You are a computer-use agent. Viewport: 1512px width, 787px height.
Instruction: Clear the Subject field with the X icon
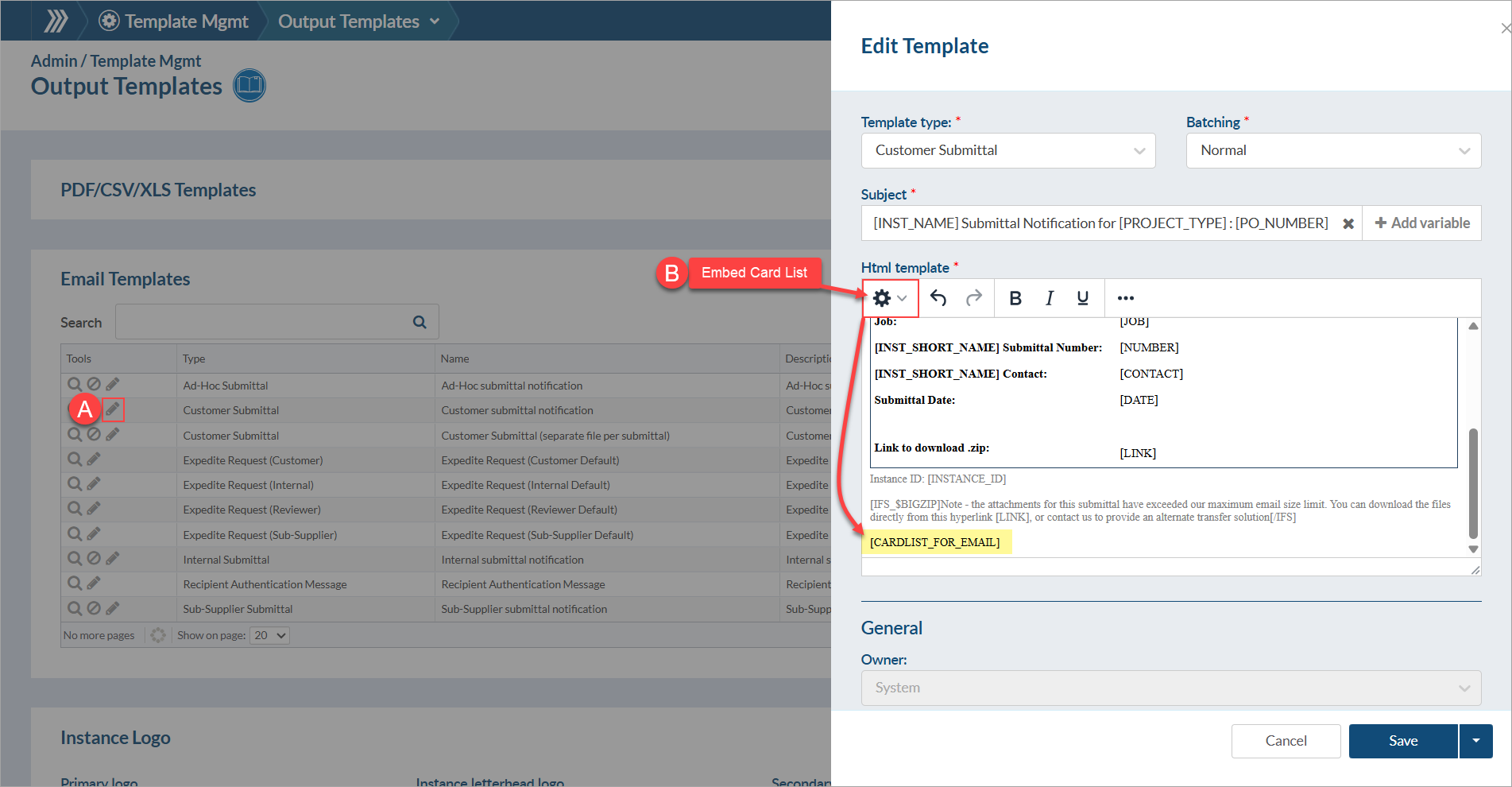click(1348, 223)
